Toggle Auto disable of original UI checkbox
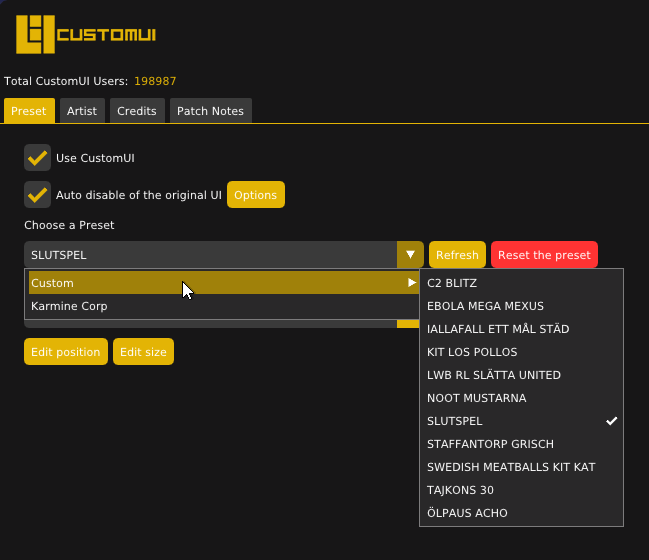The width and height of the screenshot is (649, 560). coord(38,194)
